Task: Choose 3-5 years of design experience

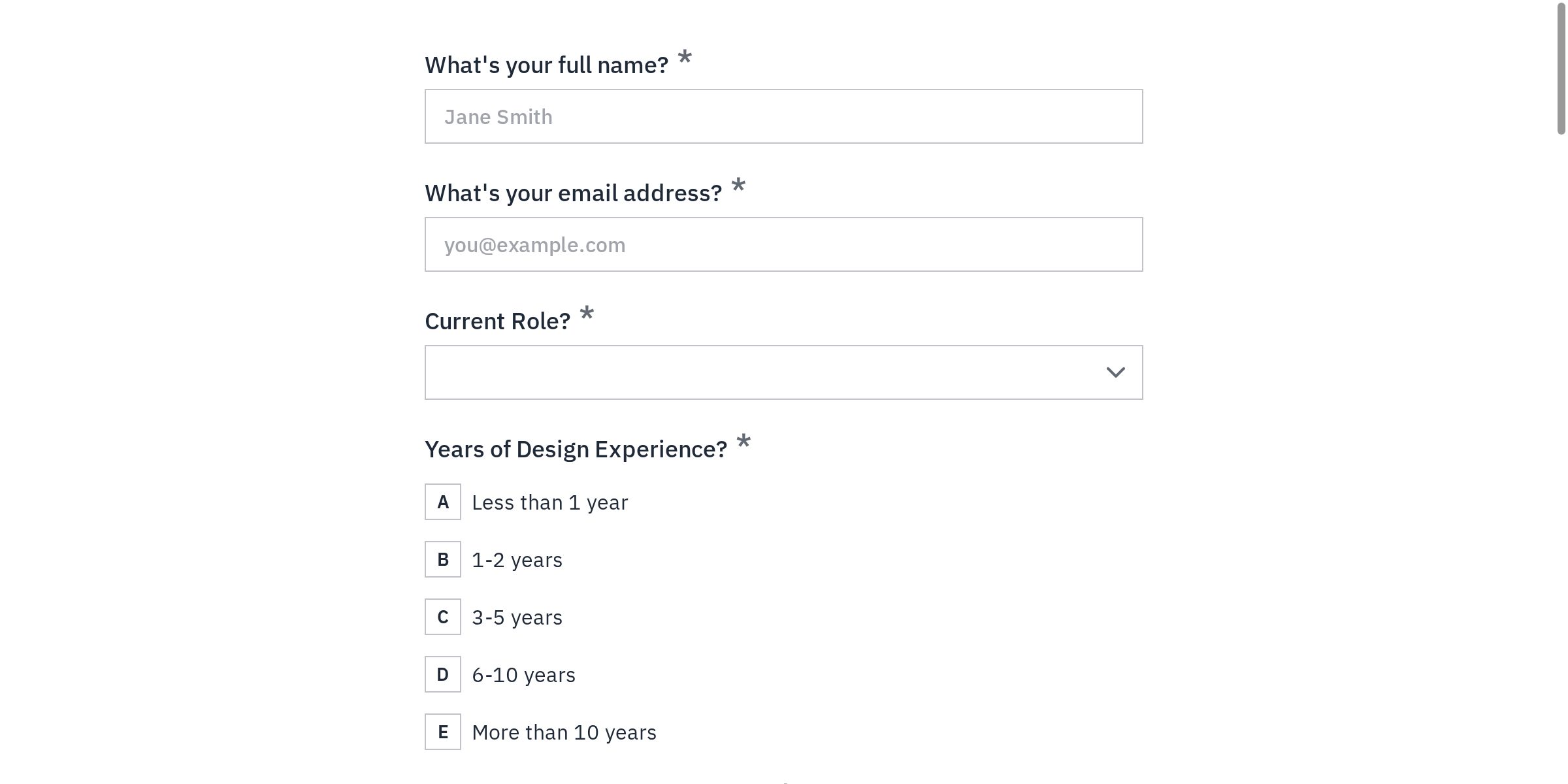Action: (x=517, y=617)
